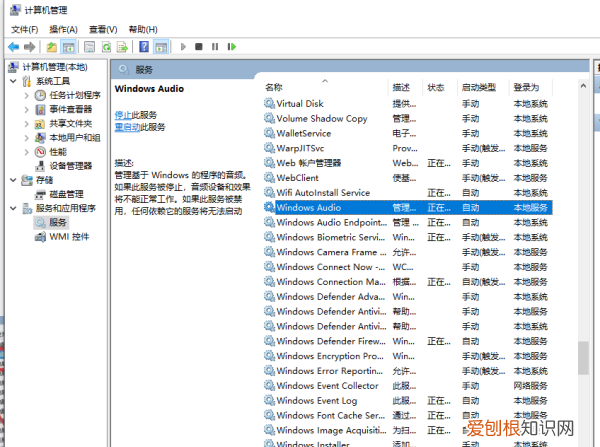Viewport: 600px width, 447px height.
Task: Click the Export list toolbar icon
Action: (x=122, y=47)
